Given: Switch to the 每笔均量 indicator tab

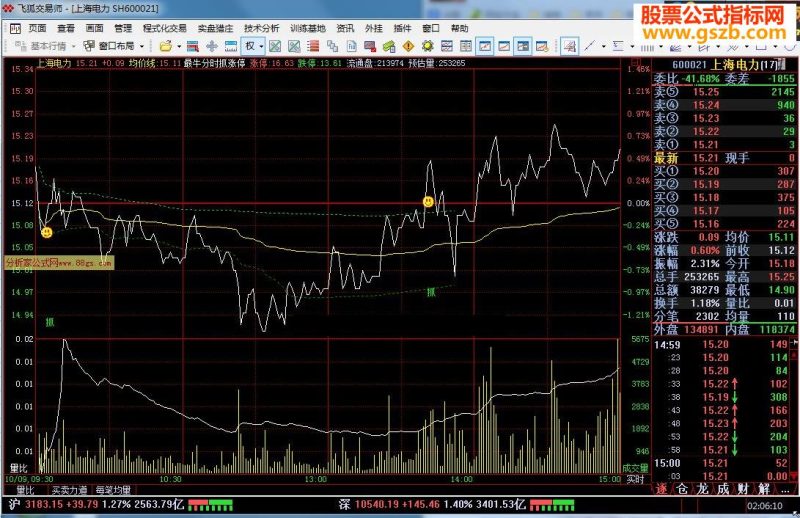Looking at the screenshot, I should click(113, 490).
